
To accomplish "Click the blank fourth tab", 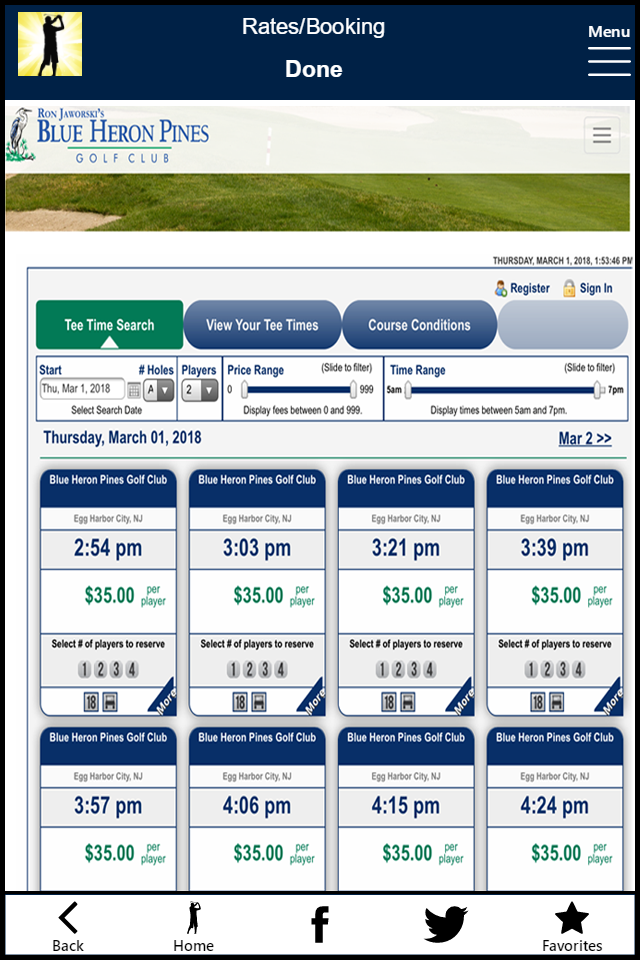I will coord(563,324).
